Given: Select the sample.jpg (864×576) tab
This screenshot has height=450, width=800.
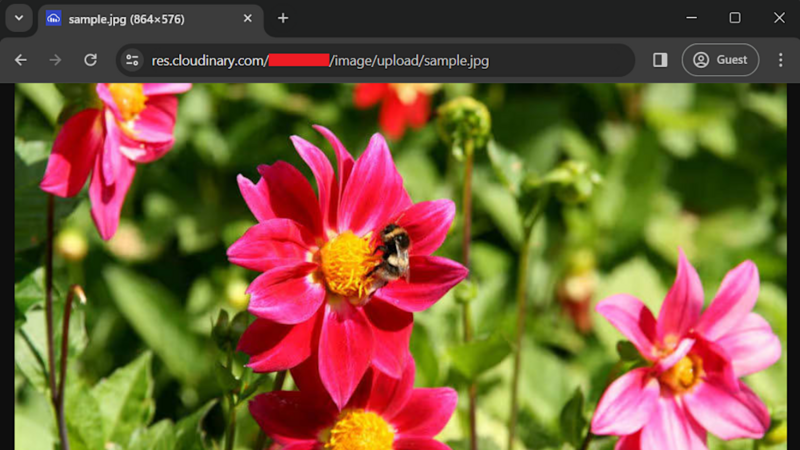Looking at the screenshot, I should 151,19.
